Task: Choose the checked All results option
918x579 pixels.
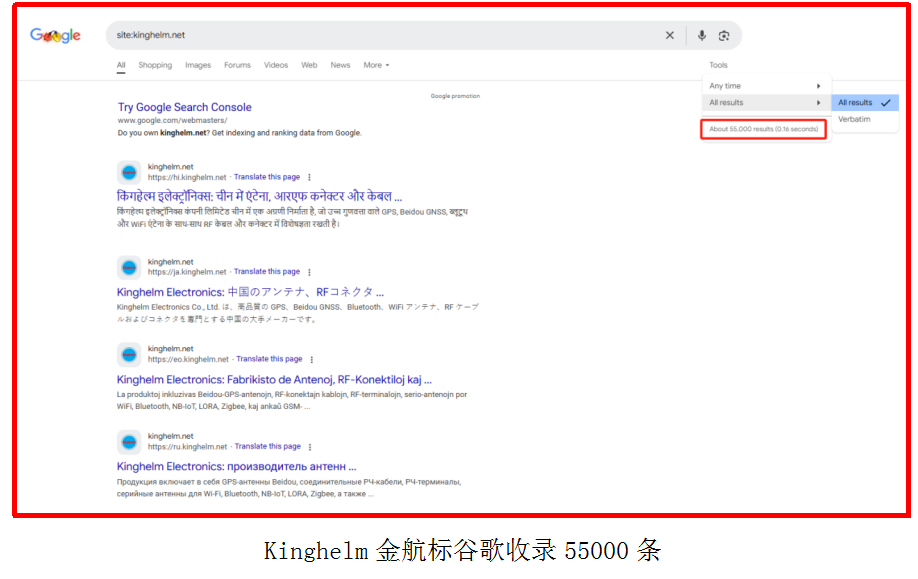Action: click(865, 102)
